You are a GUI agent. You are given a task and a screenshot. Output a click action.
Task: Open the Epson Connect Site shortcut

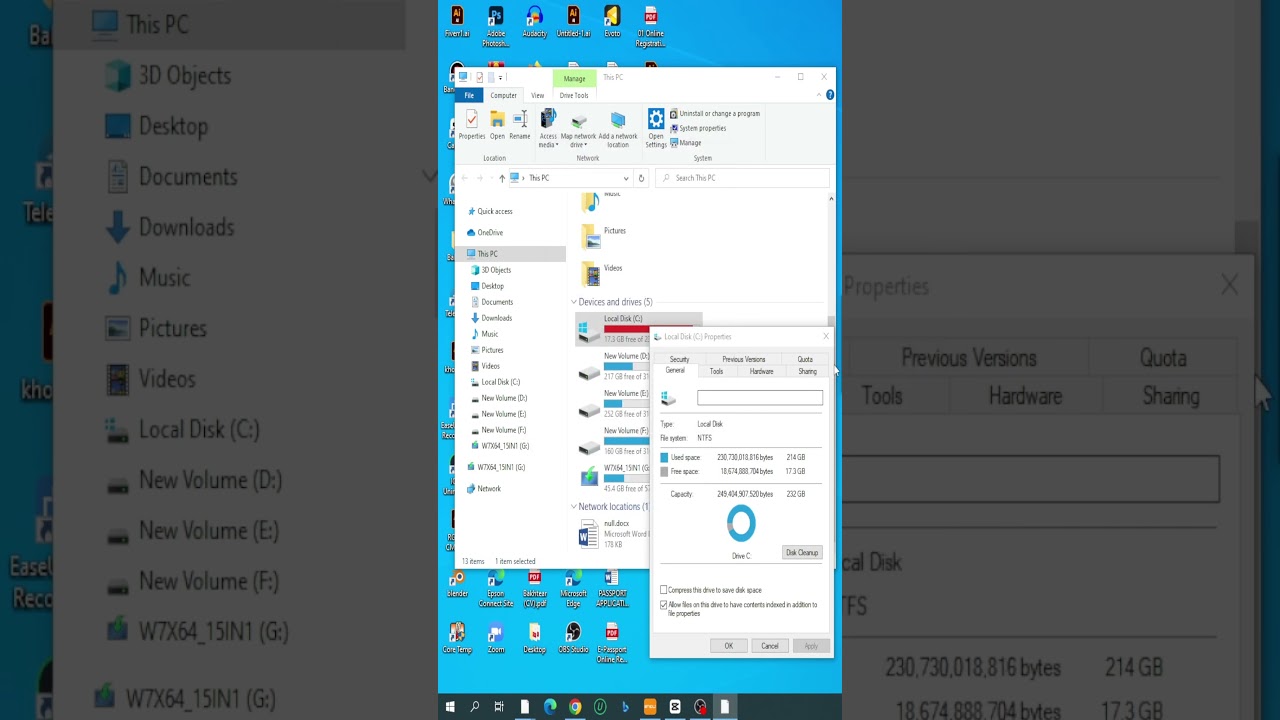click(x=496, y=590)
